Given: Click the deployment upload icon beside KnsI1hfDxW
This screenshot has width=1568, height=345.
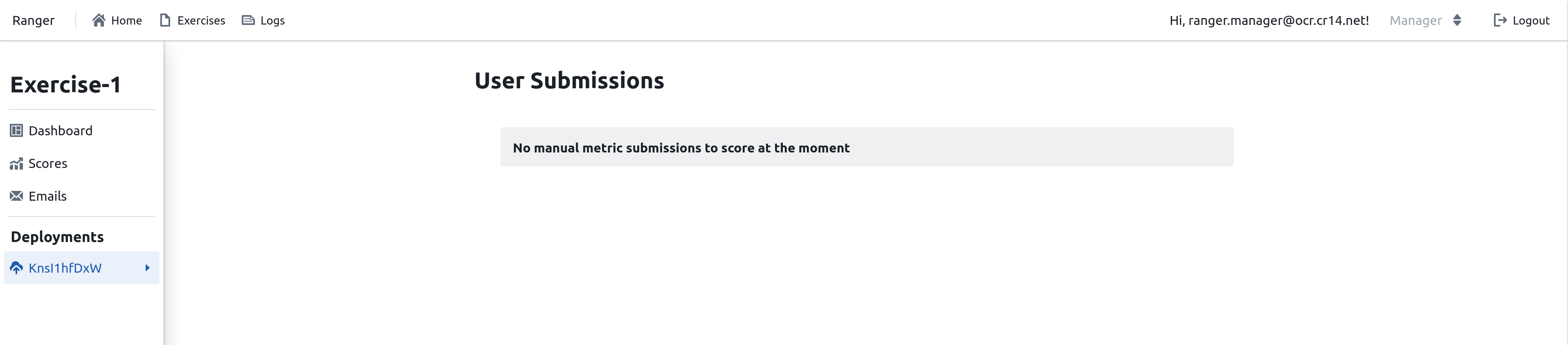Looking at the screenshot, I should coord(16,268).
